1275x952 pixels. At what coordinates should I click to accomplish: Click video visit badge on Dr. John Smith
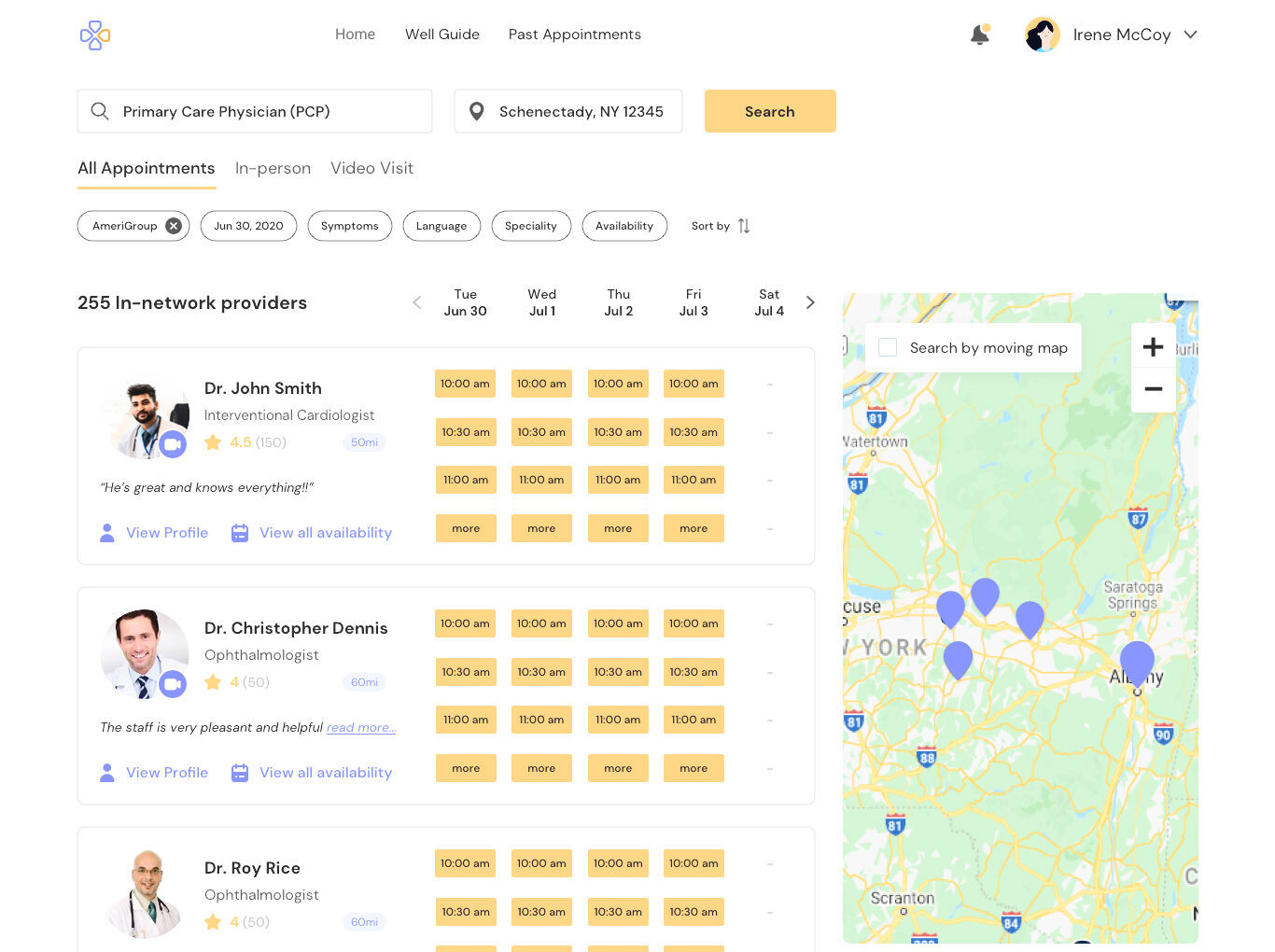[173, 444]
